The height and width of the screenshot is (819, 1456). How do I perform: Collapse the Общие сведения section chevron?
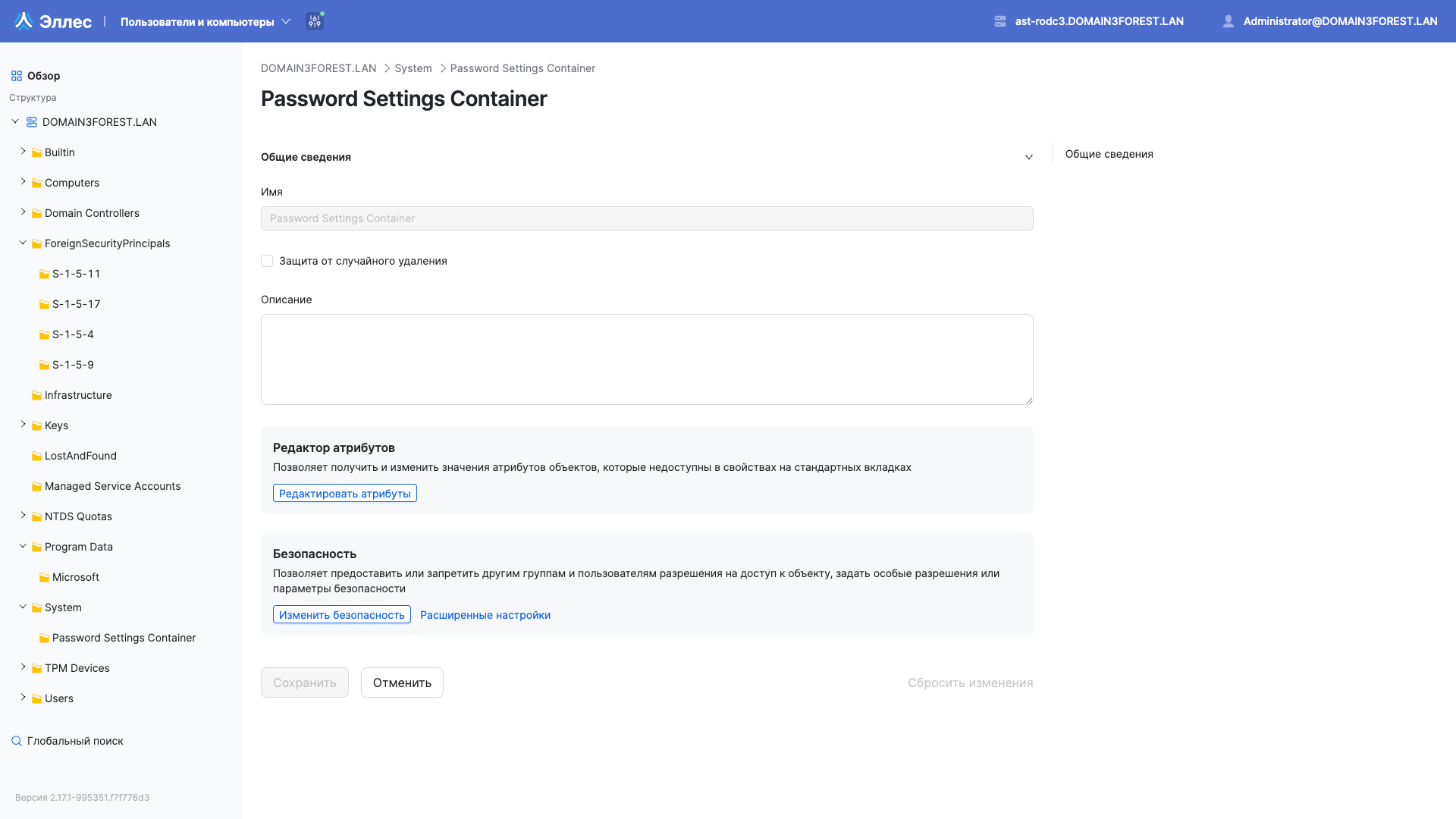point(1029,157)
